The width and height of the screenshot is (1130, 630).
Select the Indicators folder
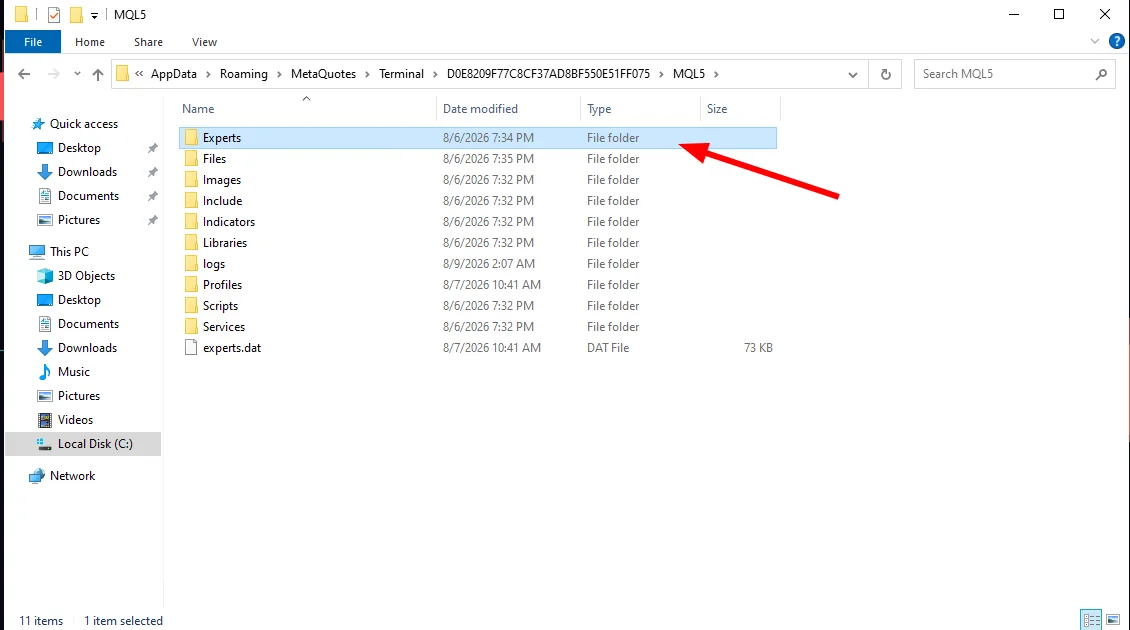[478, 221]
